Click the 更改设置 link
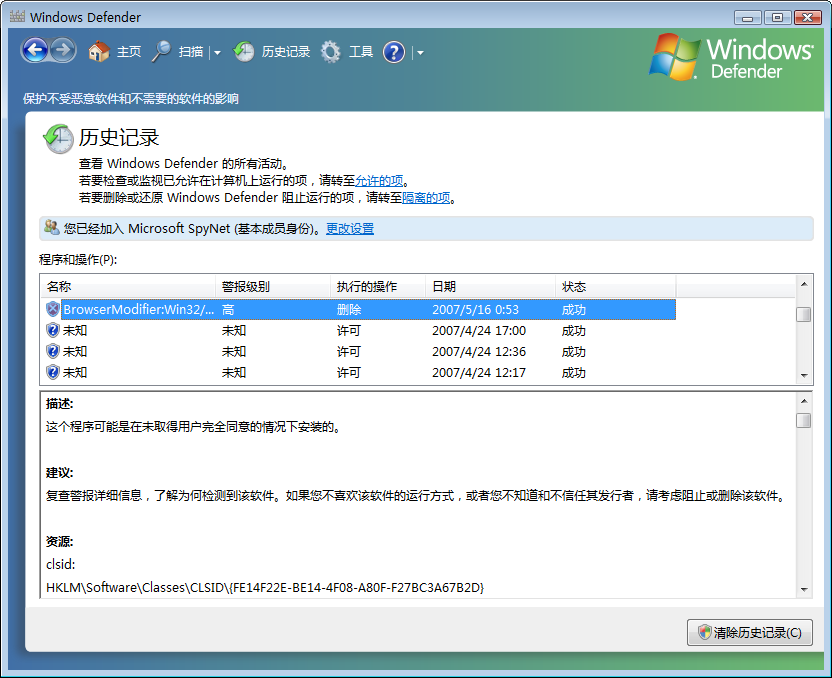Viewport: 832px width, 678px height. [350, 229]
